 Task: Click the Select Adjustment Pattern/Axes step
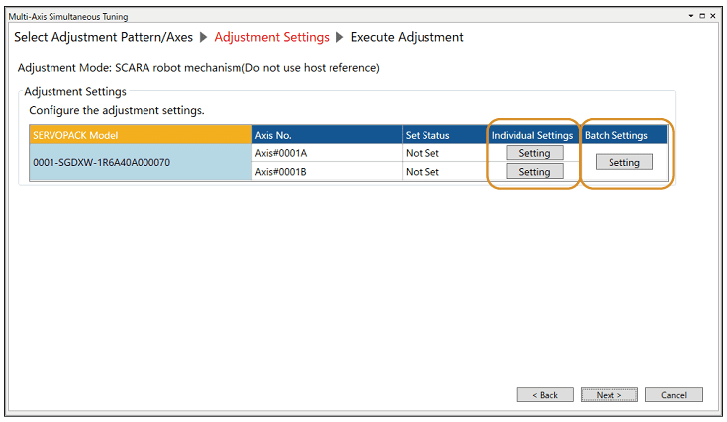(x=102, y=37)
